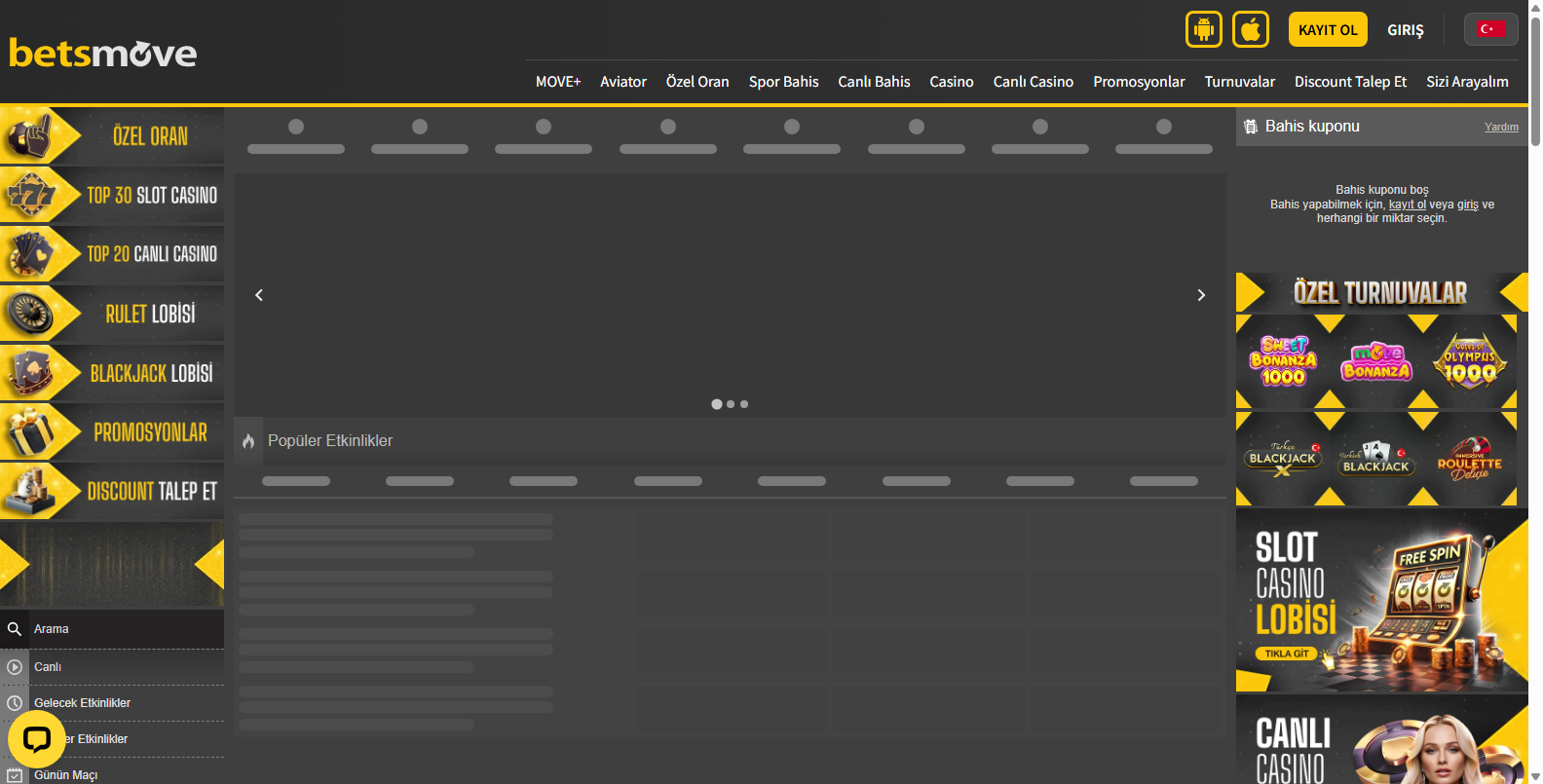
Task: Open the Turkish flag language selector
Action: click(1490, 29)
